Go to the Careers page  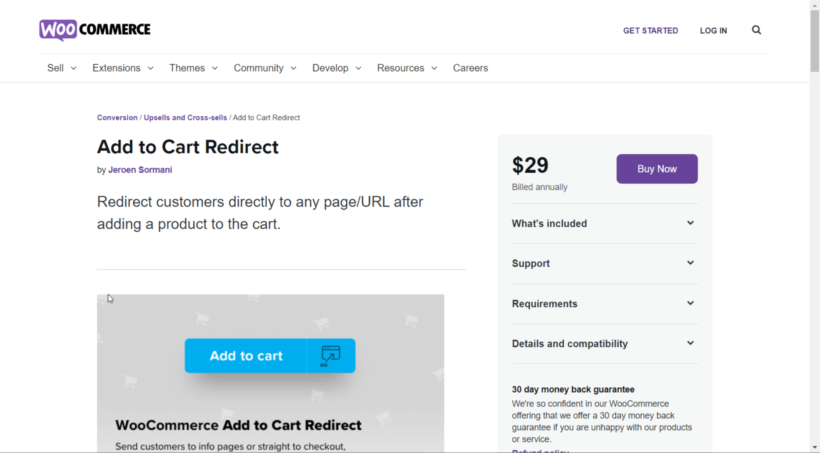[x=470, y=68]
